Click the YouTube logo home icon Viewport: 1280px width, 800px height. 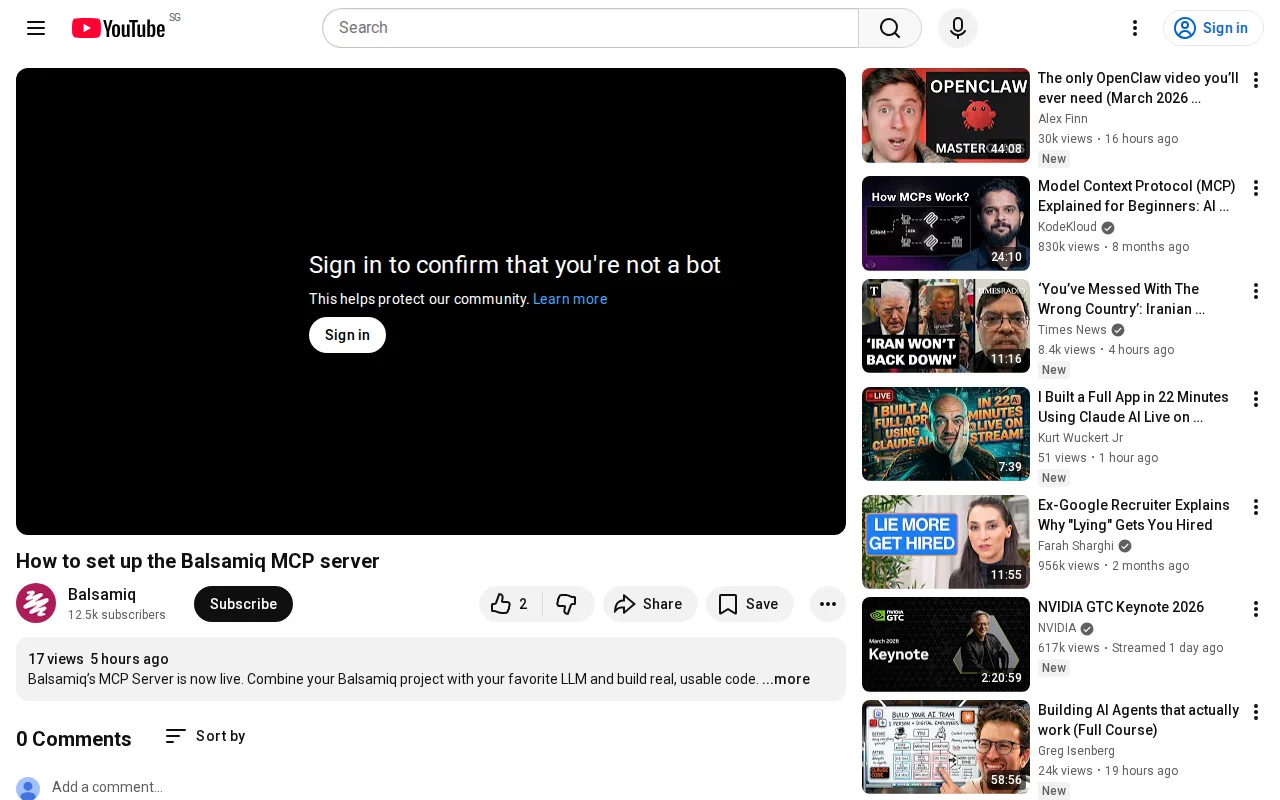point(118,28)
